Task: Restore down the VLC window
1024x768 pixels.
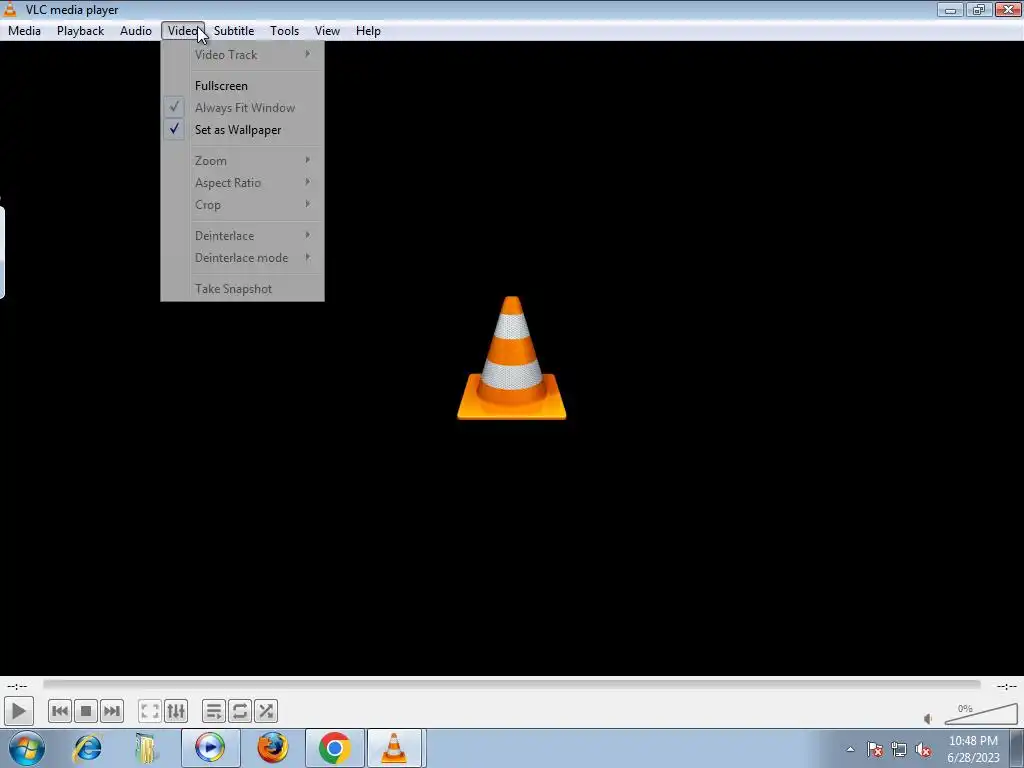Action: click(978, 10)
